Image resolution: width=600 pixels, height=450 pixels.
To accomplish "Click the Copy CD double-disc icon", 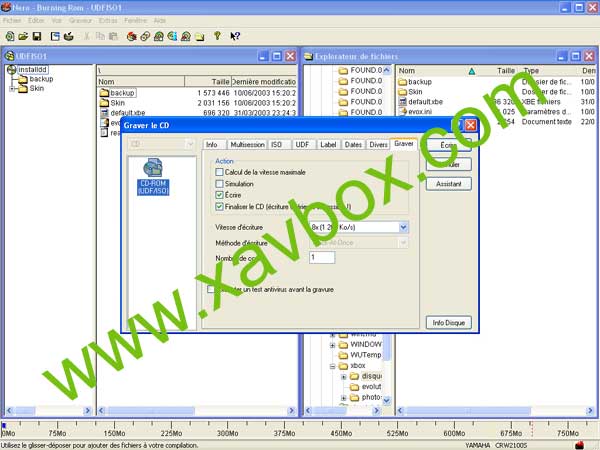I will pyautogui.click(x=145, y=36).
